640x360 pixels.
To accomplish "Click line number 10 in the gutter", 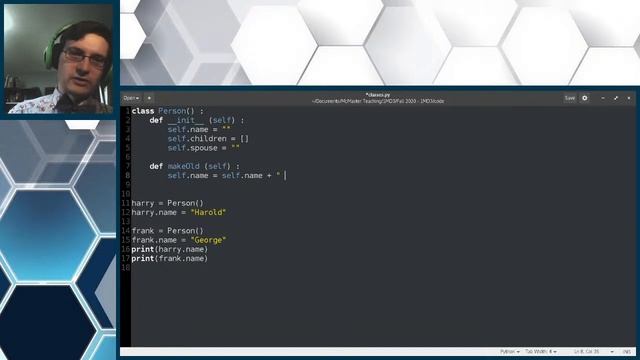I will pos(126,194).
